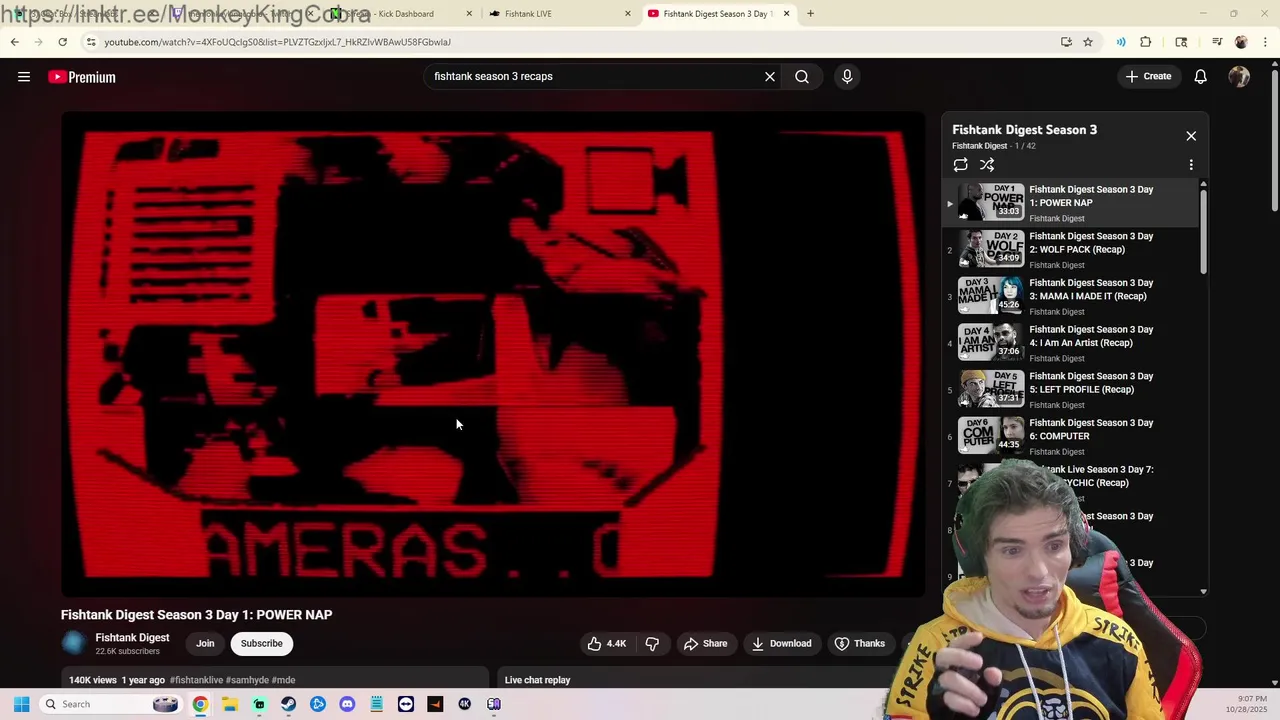Screen dimensions: 1280x720
Task: Open File Explorer from taskbar
Action: point(230,704)
